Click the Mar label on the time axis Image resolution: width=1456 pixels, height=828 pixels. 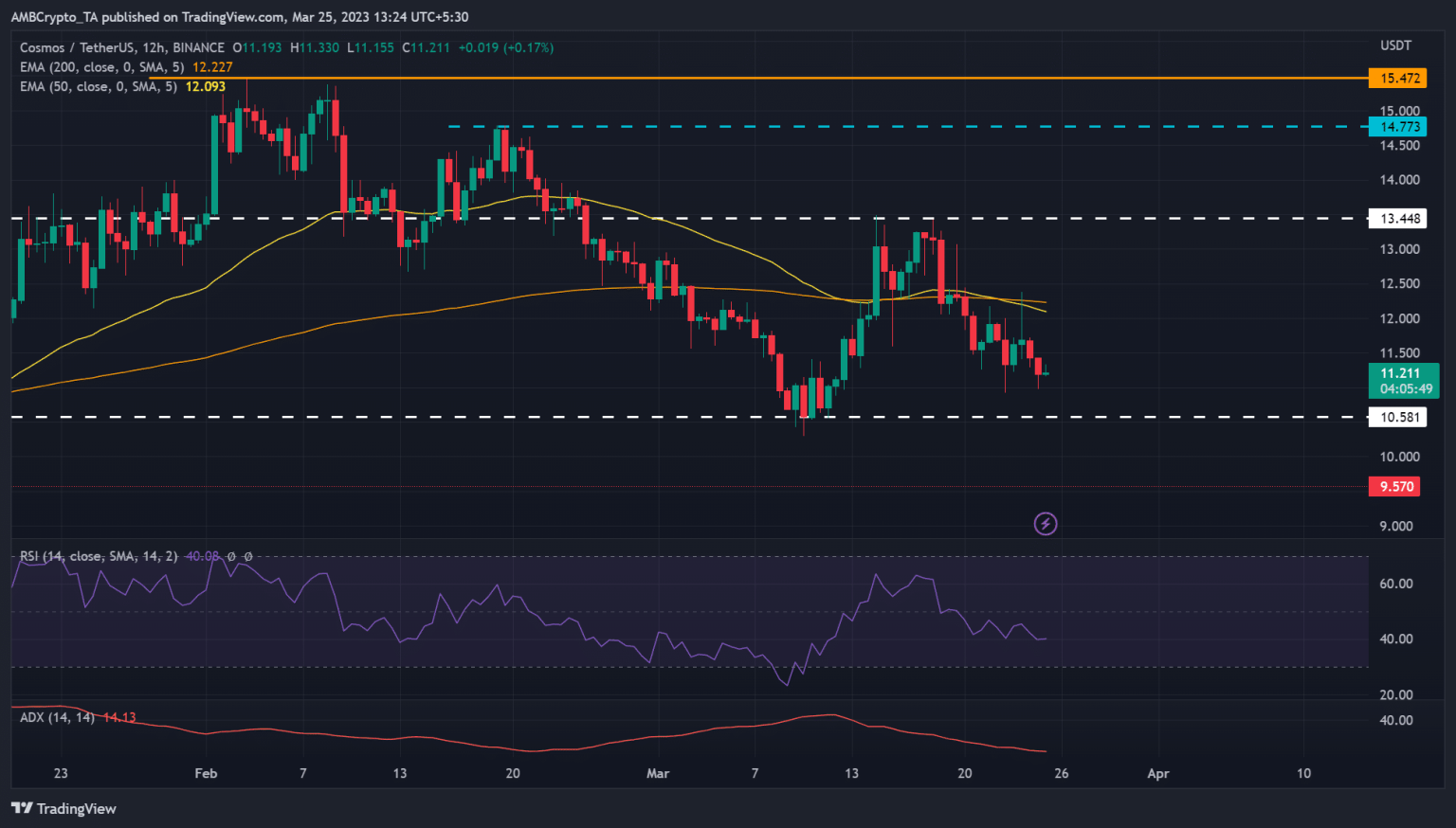(657, 773)
